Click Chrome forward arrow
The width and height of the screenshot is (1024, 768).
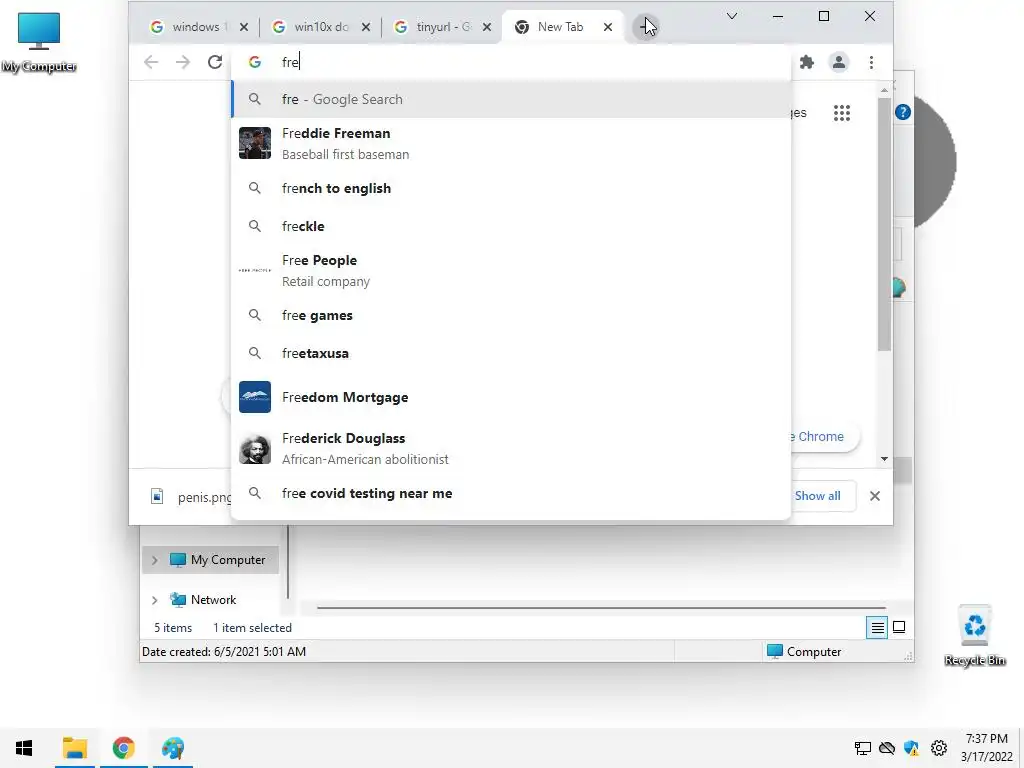(183, 62)
